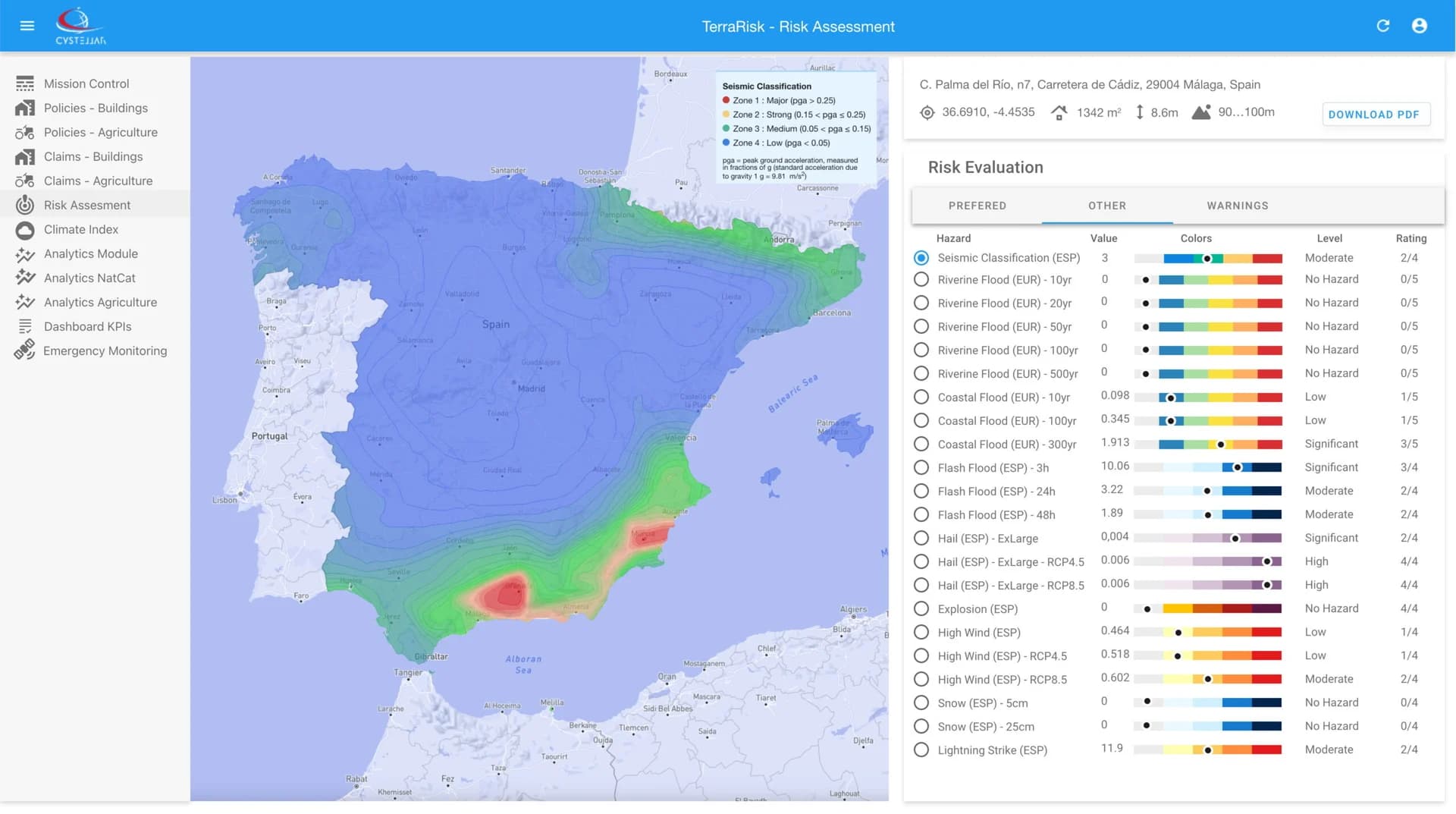Select Lightning Strike (ESP) radio button
Image resolution: width=1456 pixels, height=814 pixels.
pyautogui.click(x=921, y=750)
